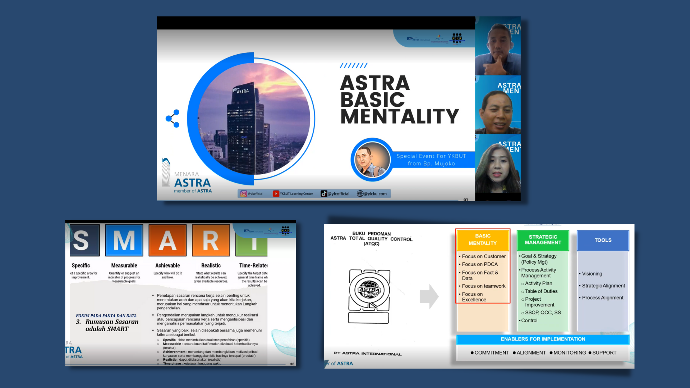The width and height of the screenshot is (690, 388).
Task: Click the globe website icon in the footer
Action: point(360,194)
